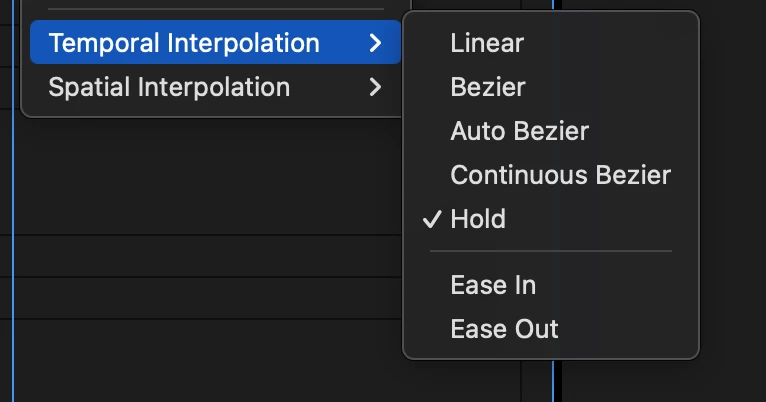Image resolution: width=766 pixels, height=402 pixels.
Task: Set interpolation to Auto Bezier
Action: click(519, 131)
